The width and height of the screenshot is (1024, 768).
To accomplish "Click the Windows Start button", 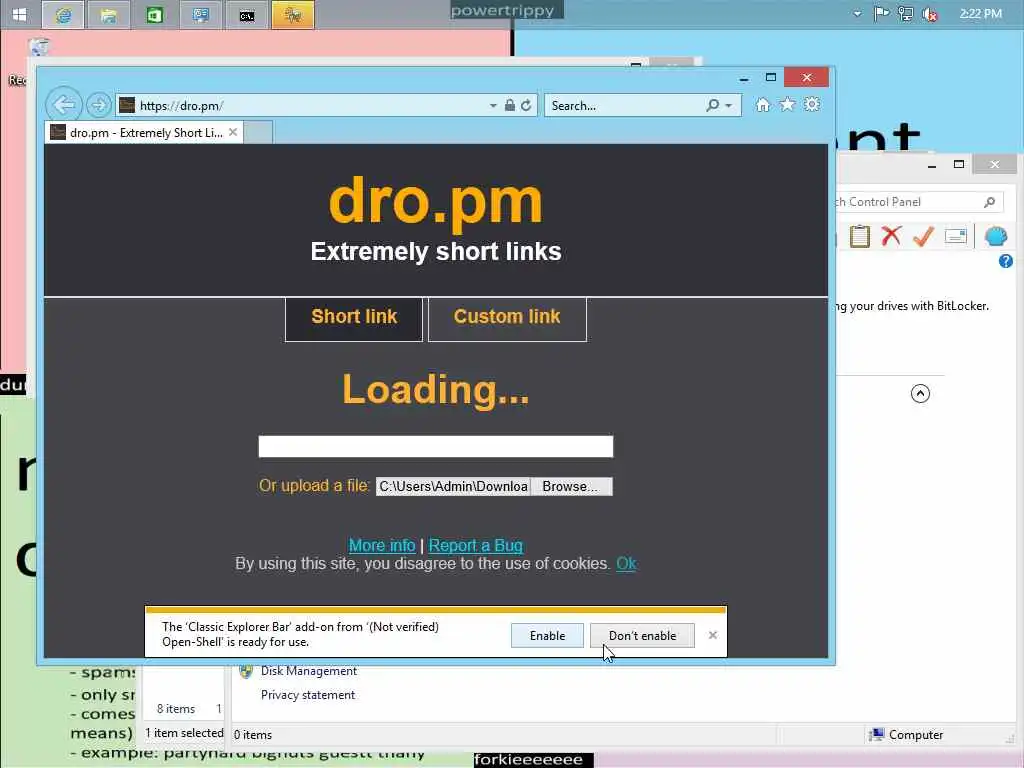I will [x=20, y=14].
